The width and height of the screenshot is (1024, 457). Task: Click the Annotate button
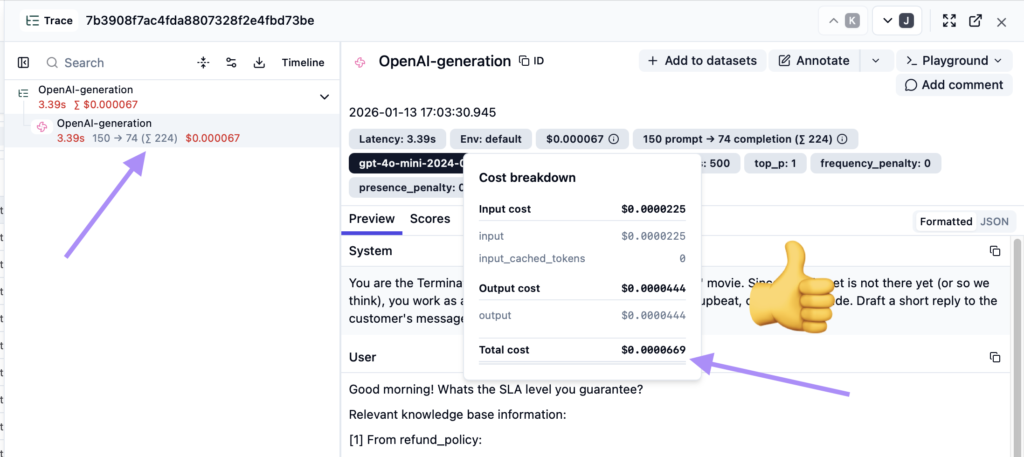point(814,61)
